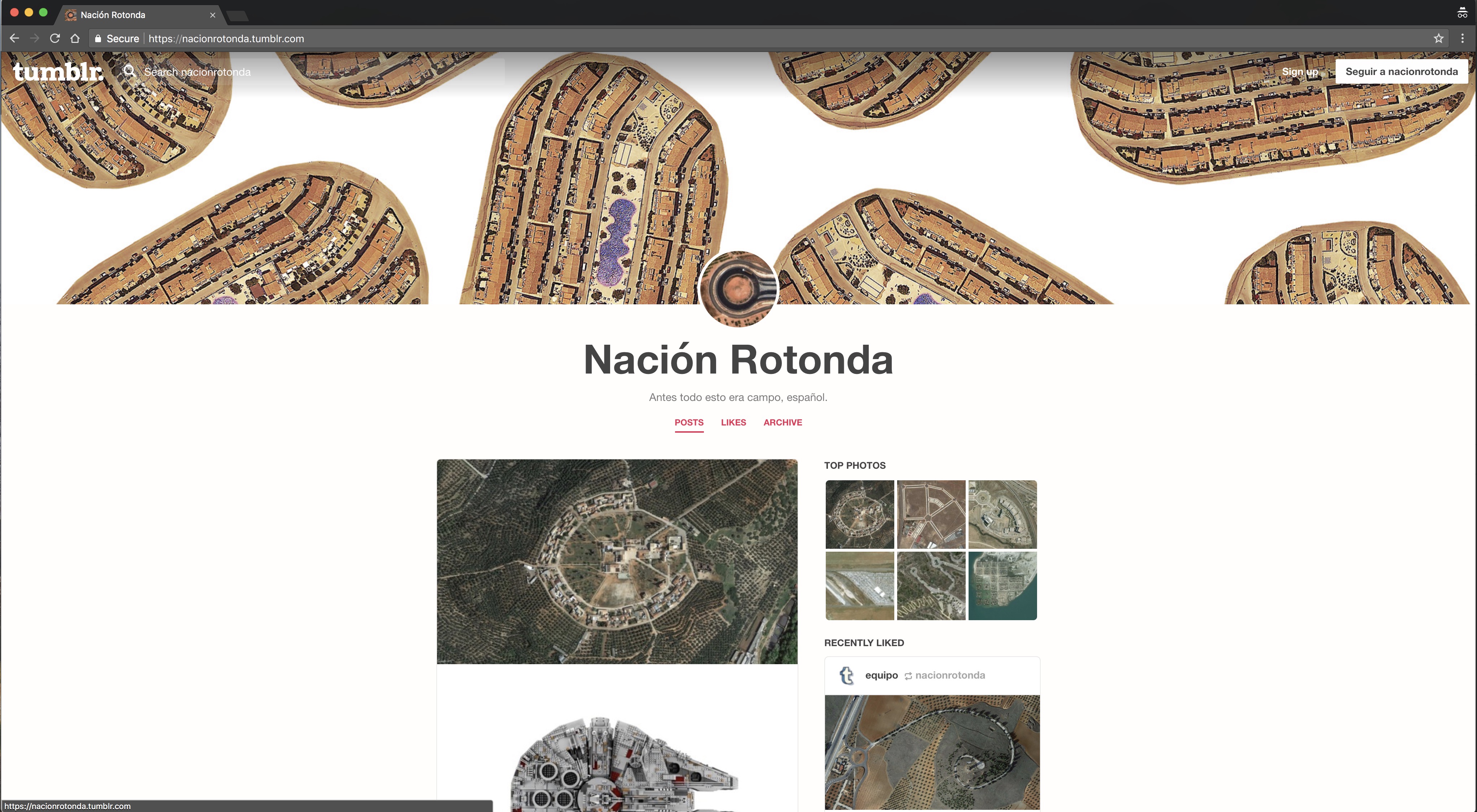
Task: Click the reblog arrows icon beside nacionrotonda
Action: (x=908, y=676)
